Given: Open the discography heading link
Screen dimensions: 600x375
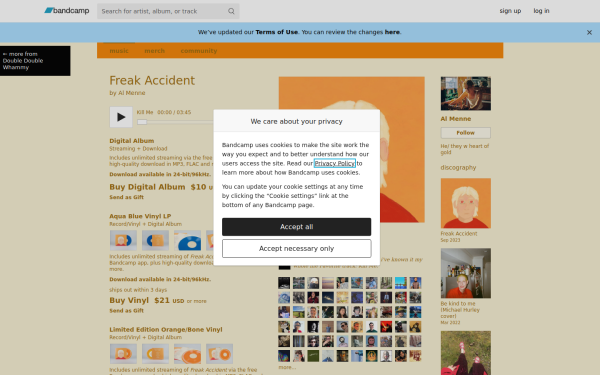Looking at the screenshot, I should click(x=458, y=168).
